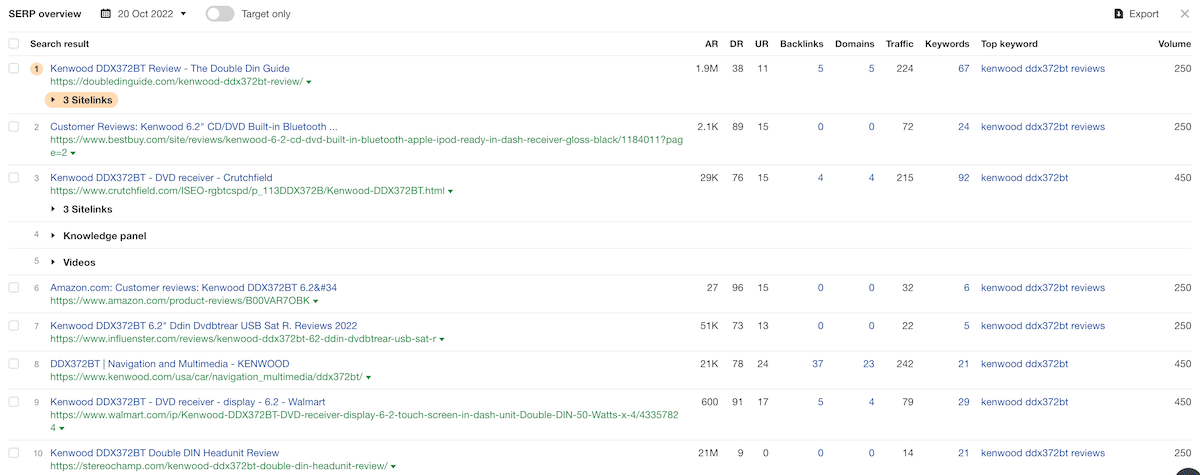
Task: Open the dropdown arrow after crutchfield.com URL
Action: [x=451, y=191]
